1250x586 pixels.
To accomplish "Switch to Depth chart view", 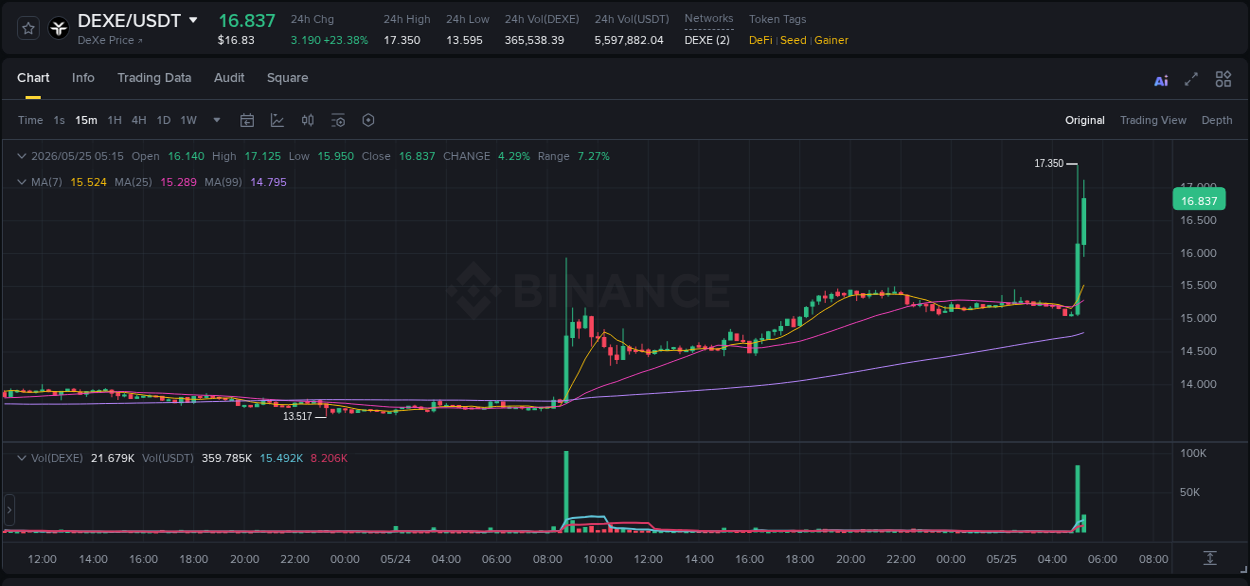I will (x=1217, y=120).
